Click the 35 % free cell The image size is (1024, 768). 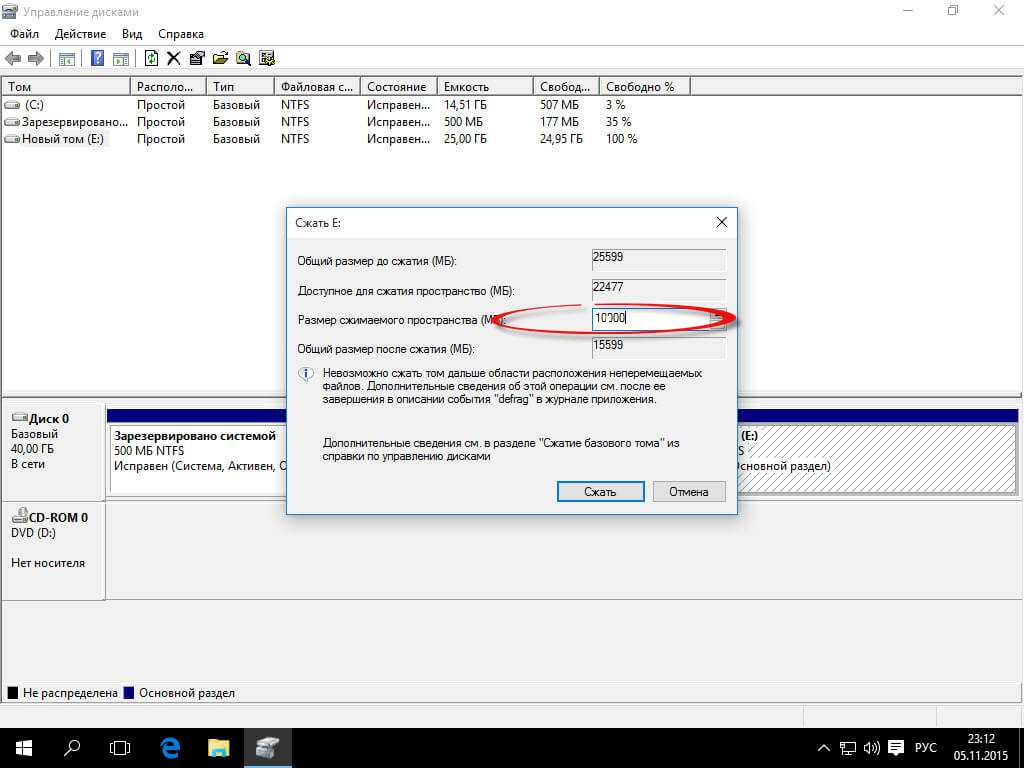tap(618, 121)
